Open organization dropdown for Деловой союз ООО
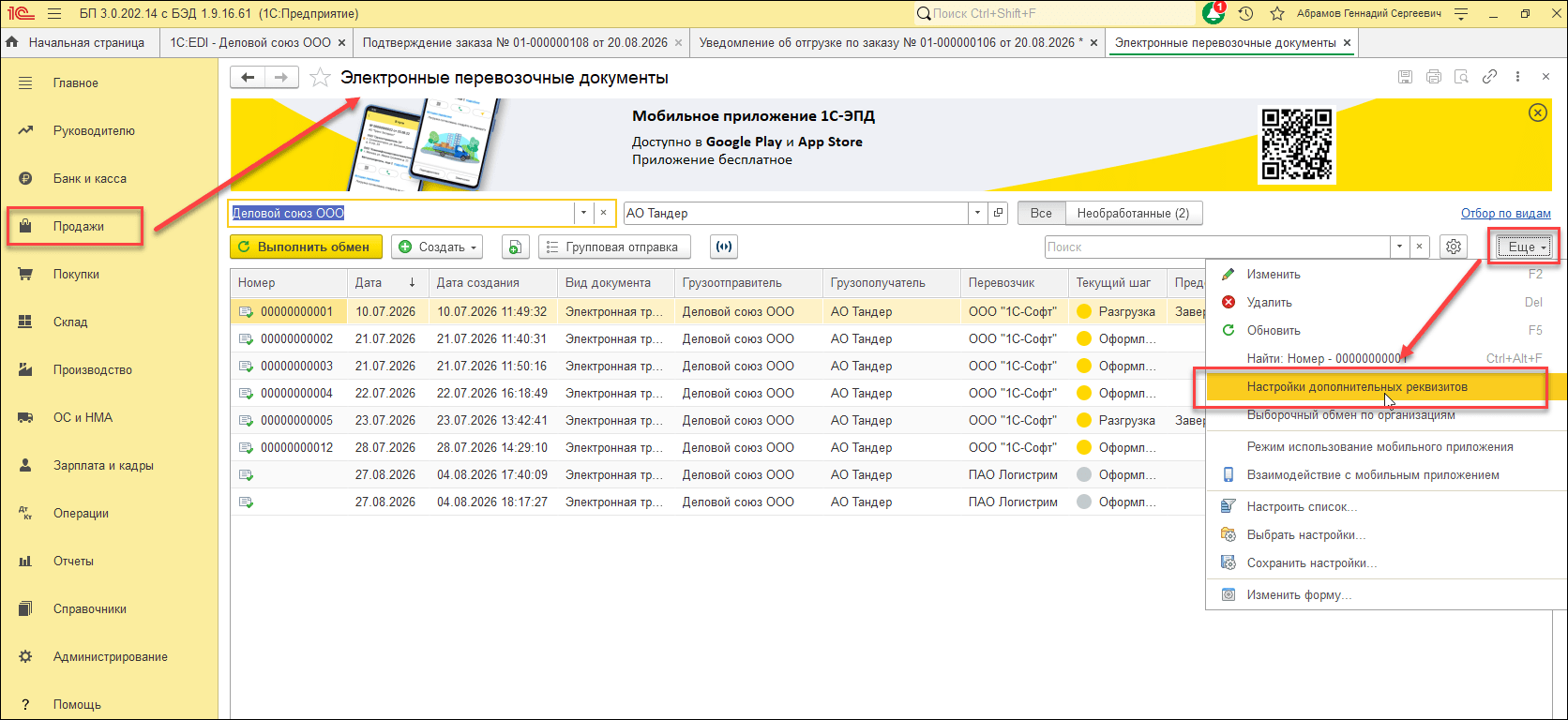1568x720 pixels. (x=583, y=213)
